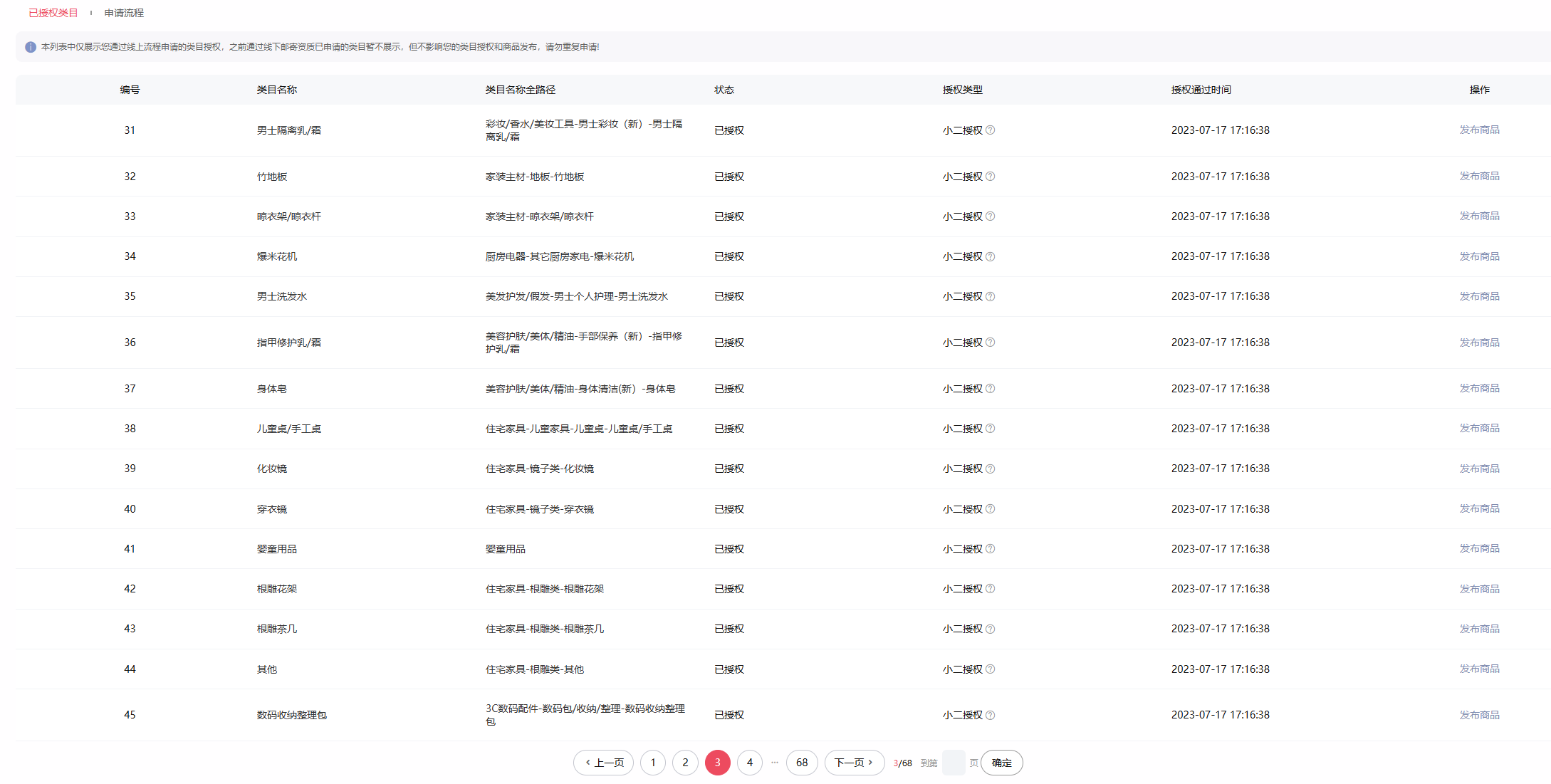Screen dimensions: 1551x784
Task: Select the 已授权类目 tab
Action: 53,13
